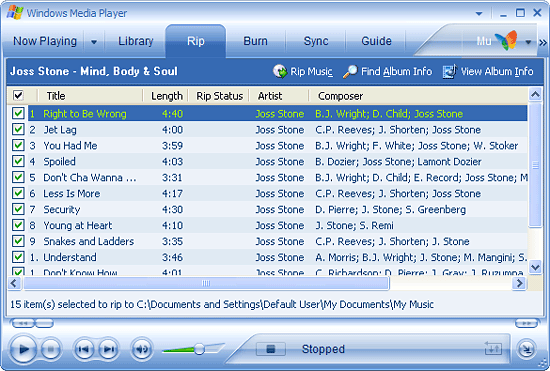Toggle the shuffle icon in status area
550x371 pixels.
pyautogui.click(x=493, y=349)
